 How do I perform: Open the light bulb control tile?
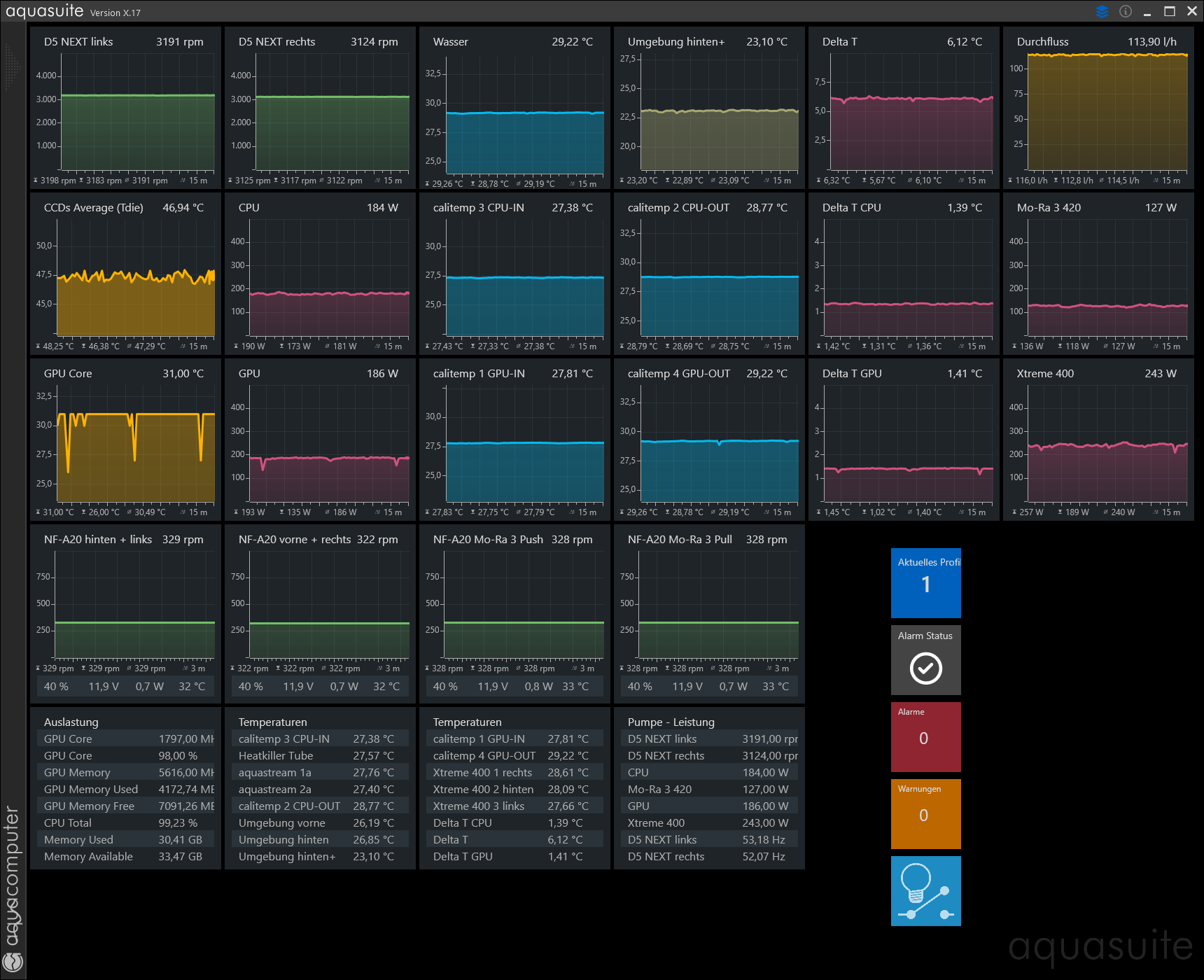coord(925,890)
